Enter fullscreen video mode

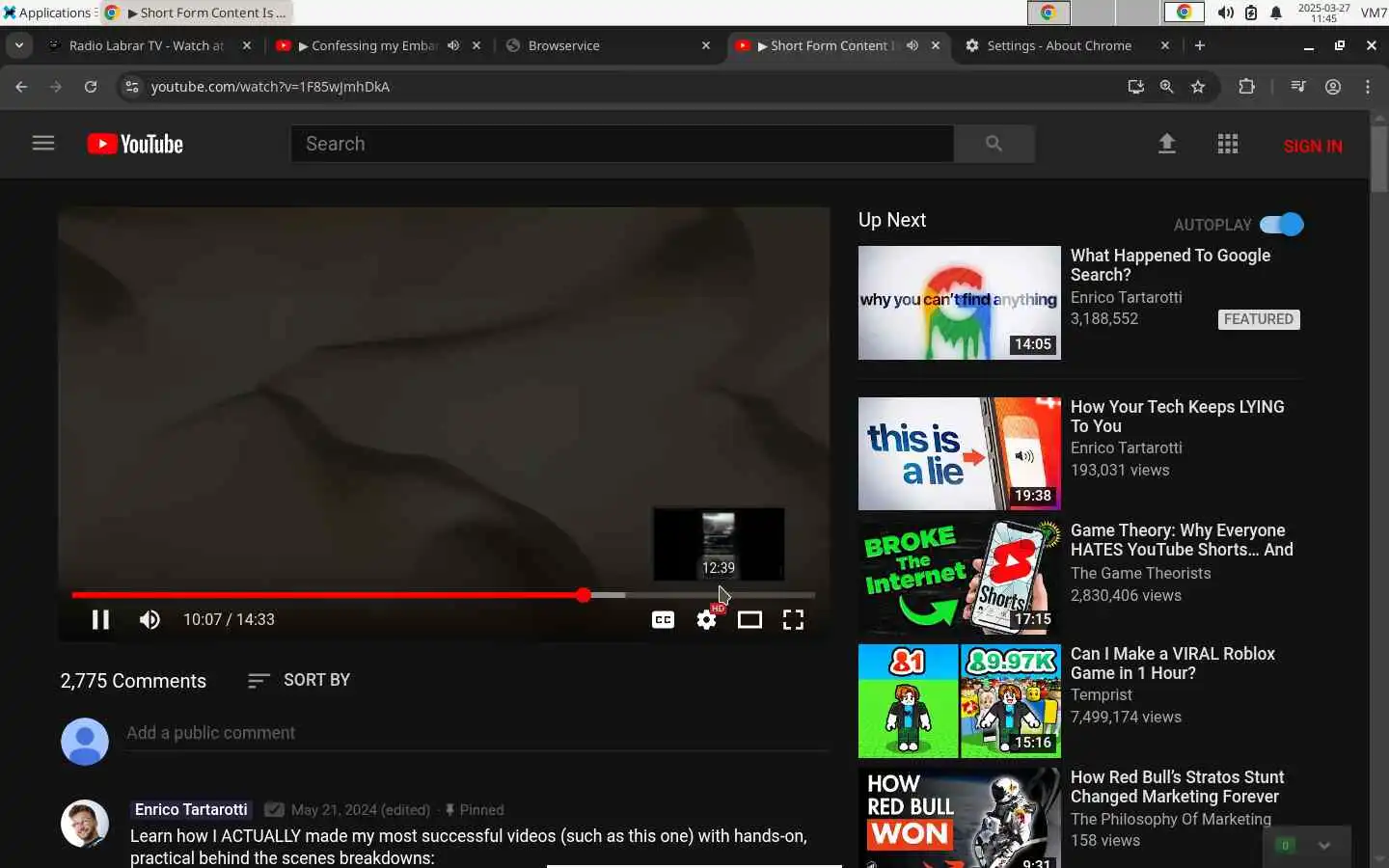pyautogui.click(x=793, y=619)
